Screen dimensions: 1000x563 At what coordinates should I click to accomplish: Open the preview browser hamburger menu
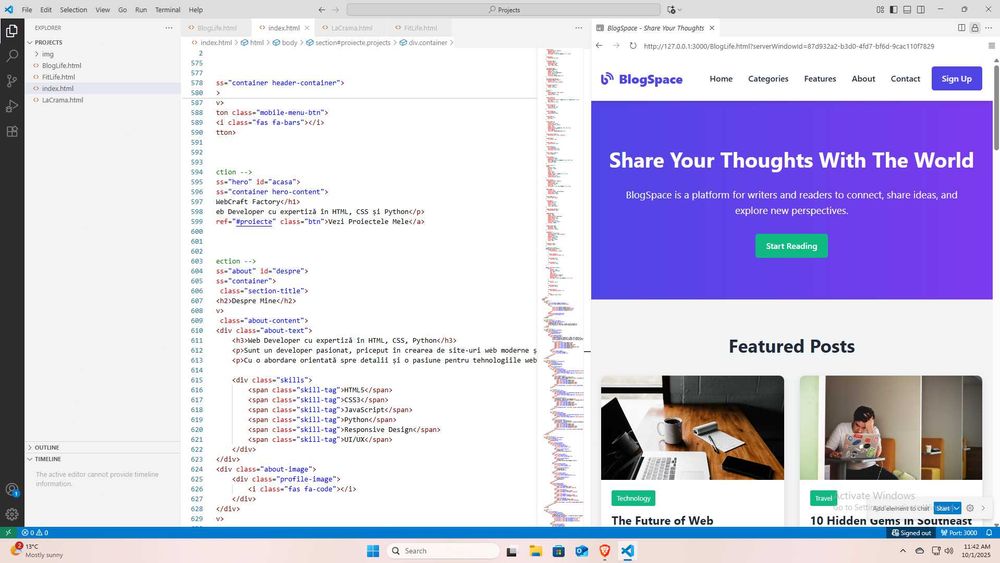pyautogui.click(x=991, y=46)
